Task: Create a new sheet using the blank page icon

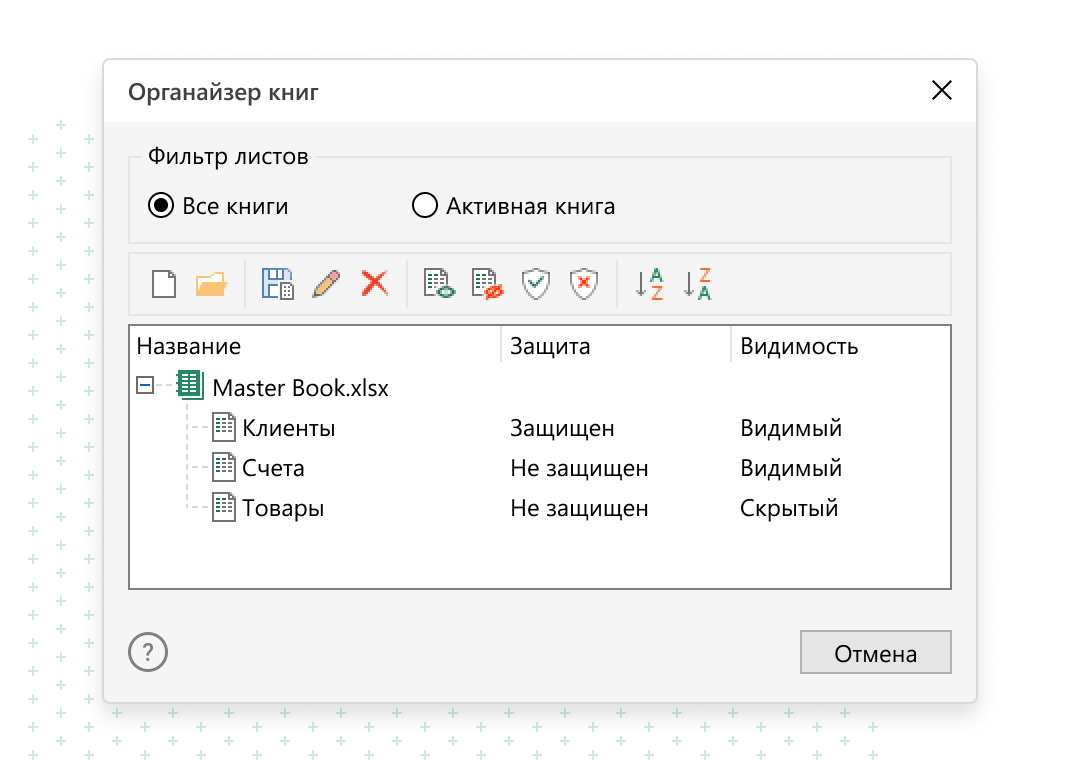Action: (163, 284)
